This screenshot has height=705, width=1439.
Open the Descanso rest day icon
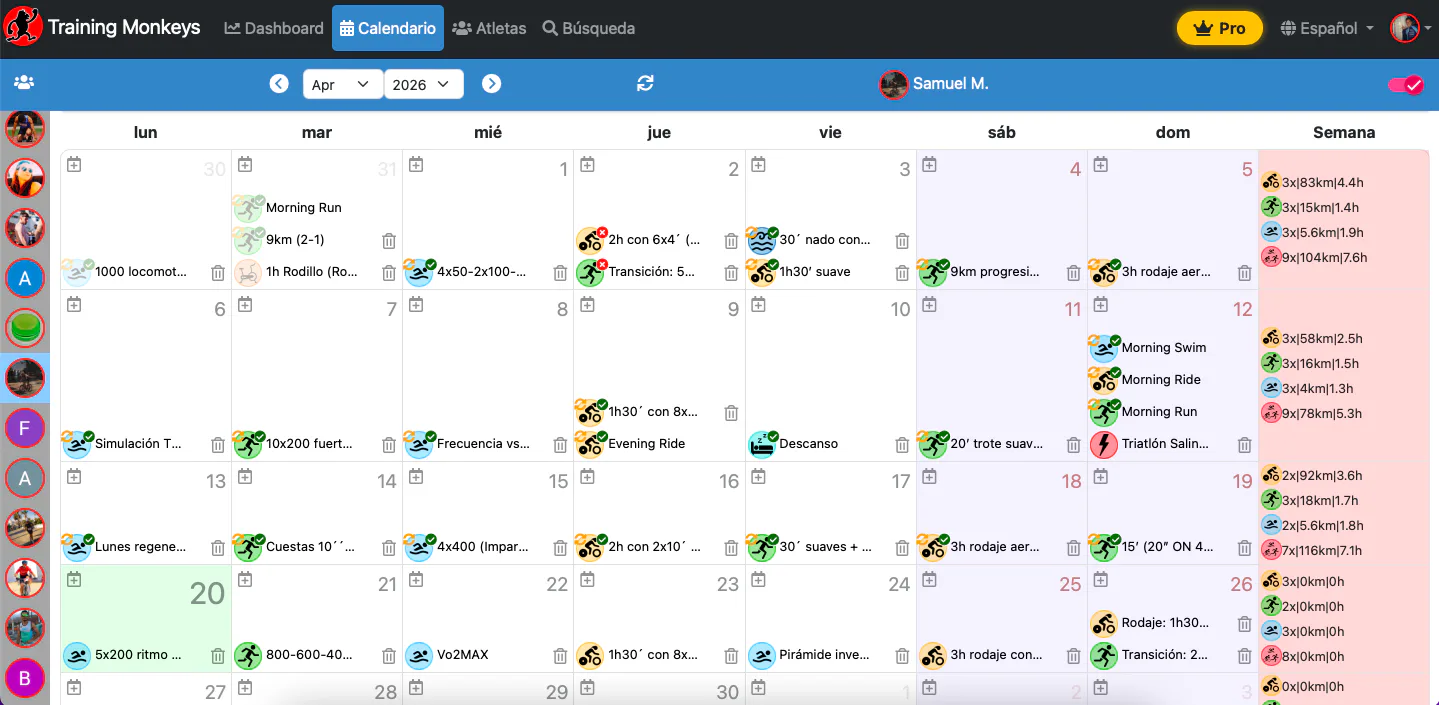[762, 444]
